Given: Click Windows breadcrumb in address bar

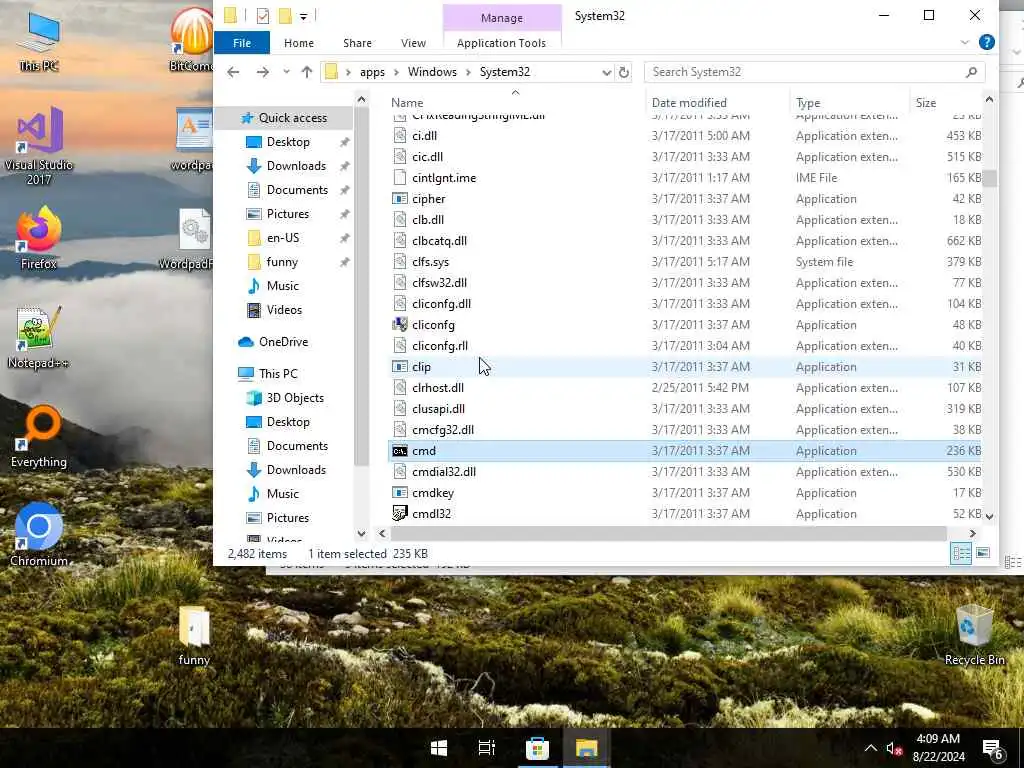Looking at the screenshot, I should click(x=432, y=72).
